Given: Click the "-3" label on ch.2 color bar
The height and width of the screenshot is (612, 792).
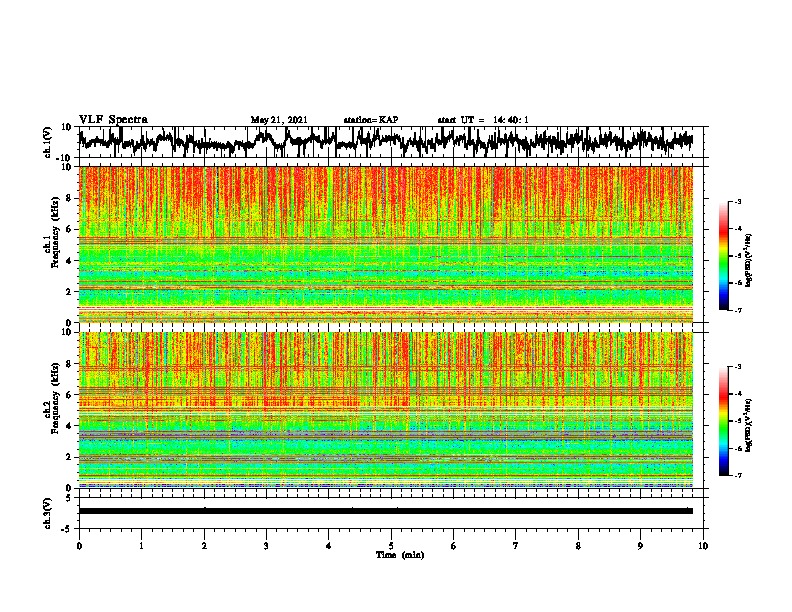Looking at the screenshot, I should pos(737,366).
